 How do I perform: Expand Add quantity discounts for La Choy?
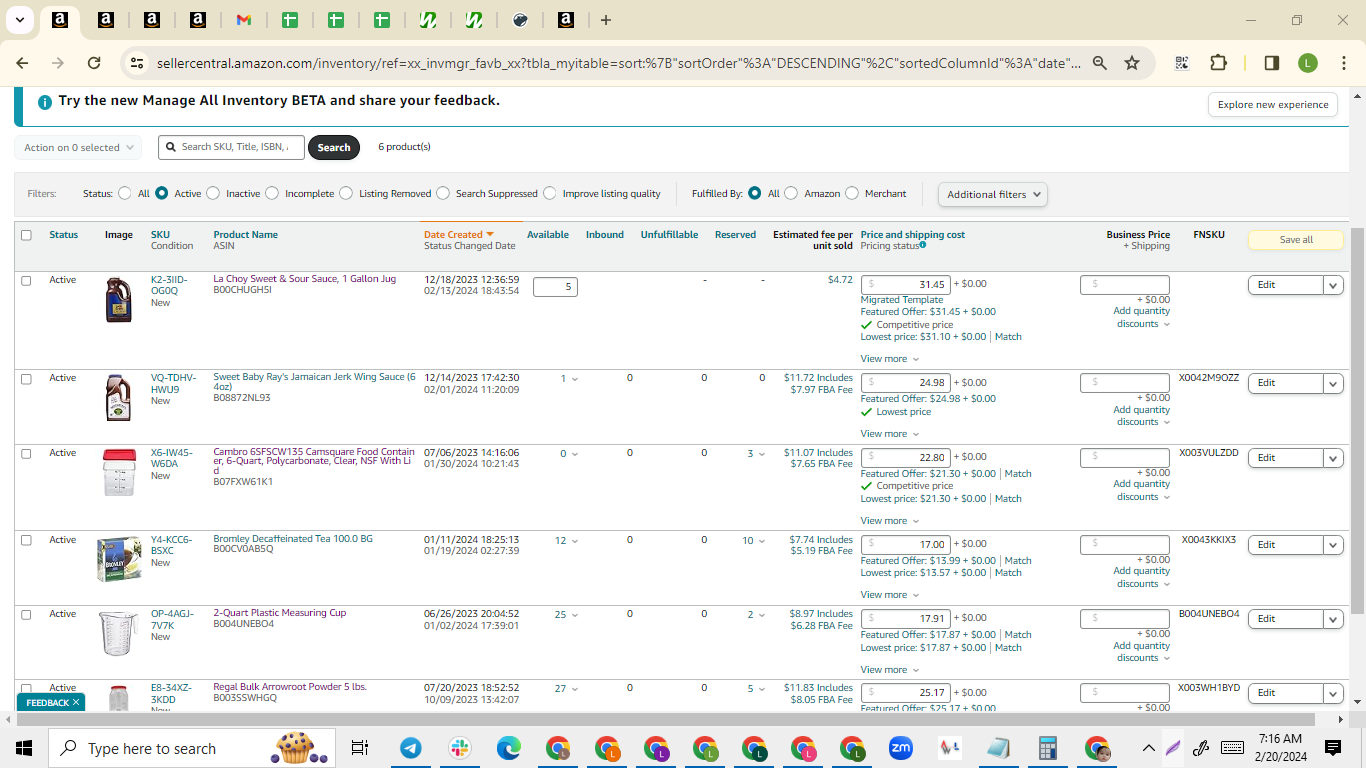click(1141, 317)
